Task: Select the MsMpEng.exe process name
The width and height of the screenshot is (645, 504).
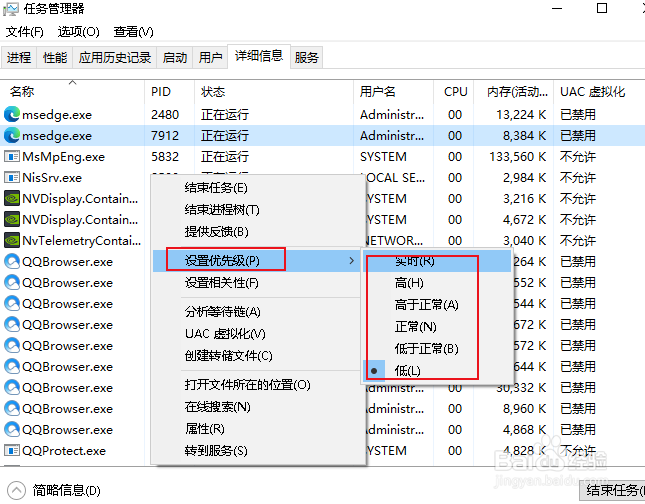Action: [x=63, y=156]
